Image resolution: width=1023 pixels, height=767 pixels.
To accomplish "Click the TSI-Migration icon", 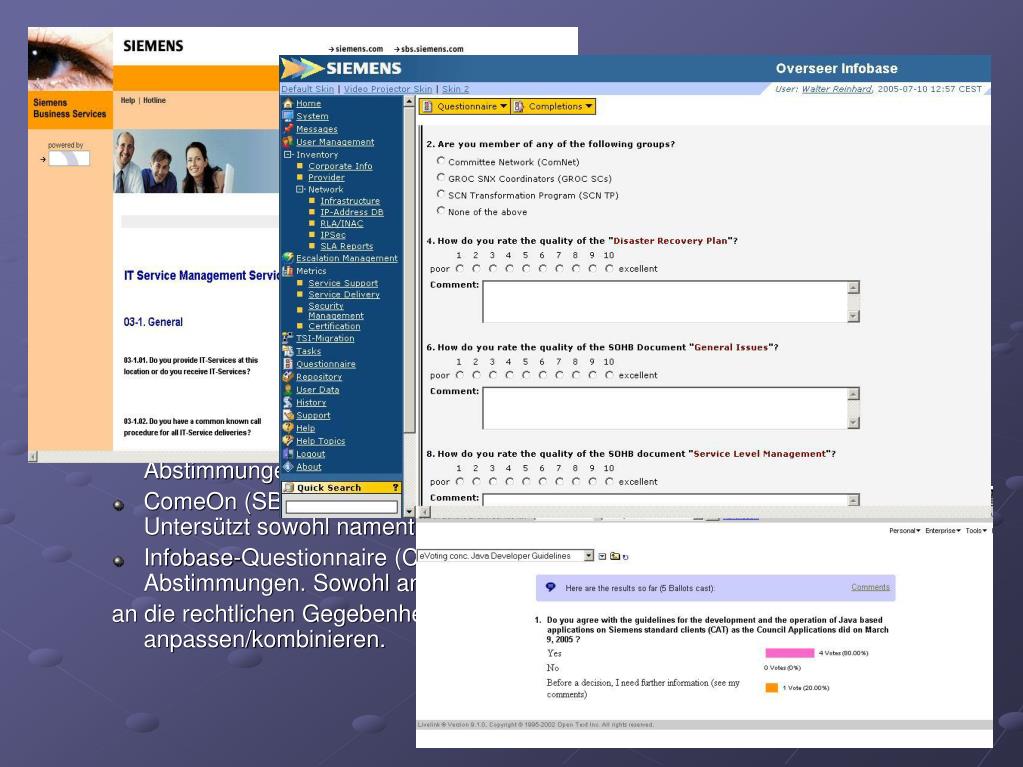I will (288, 338).
